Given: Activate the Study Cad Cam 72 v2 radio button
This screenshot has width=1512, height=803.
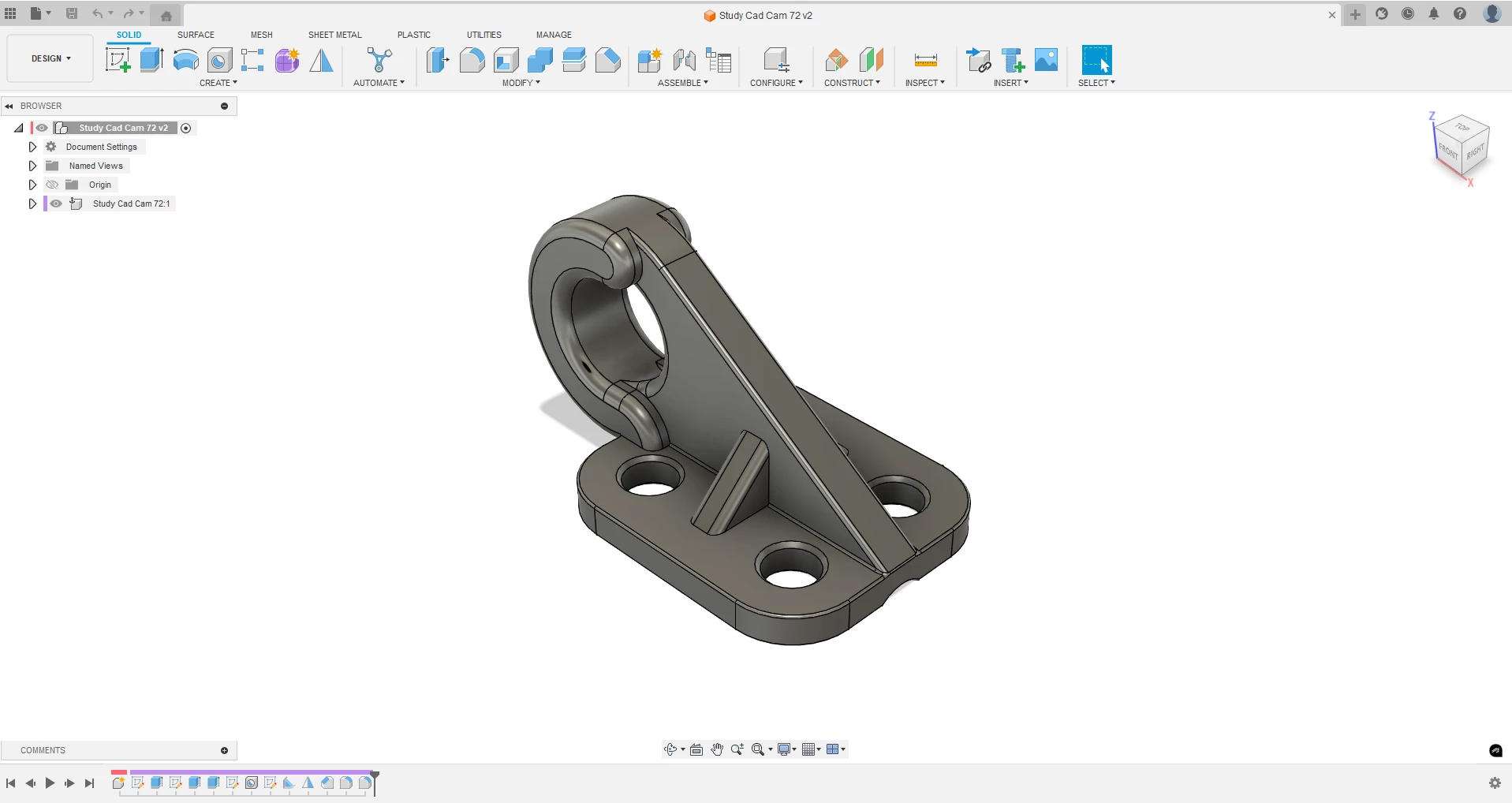Looking at the screenshot, I should (x=186, y=128).
